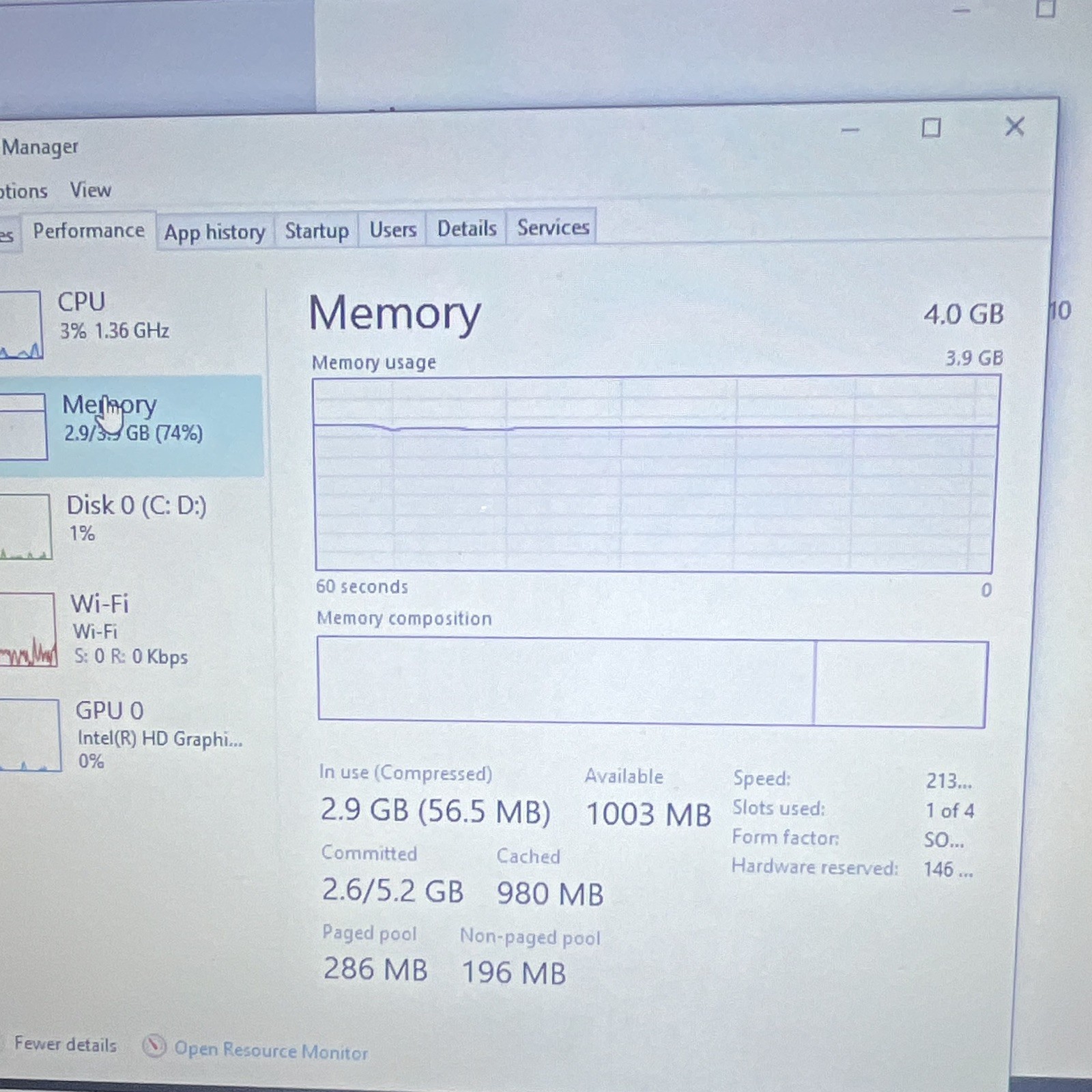Click the Wi-Fi activity graph thumbnail
Viewport: 1092px width, 1092px height.
coord(27,629)
